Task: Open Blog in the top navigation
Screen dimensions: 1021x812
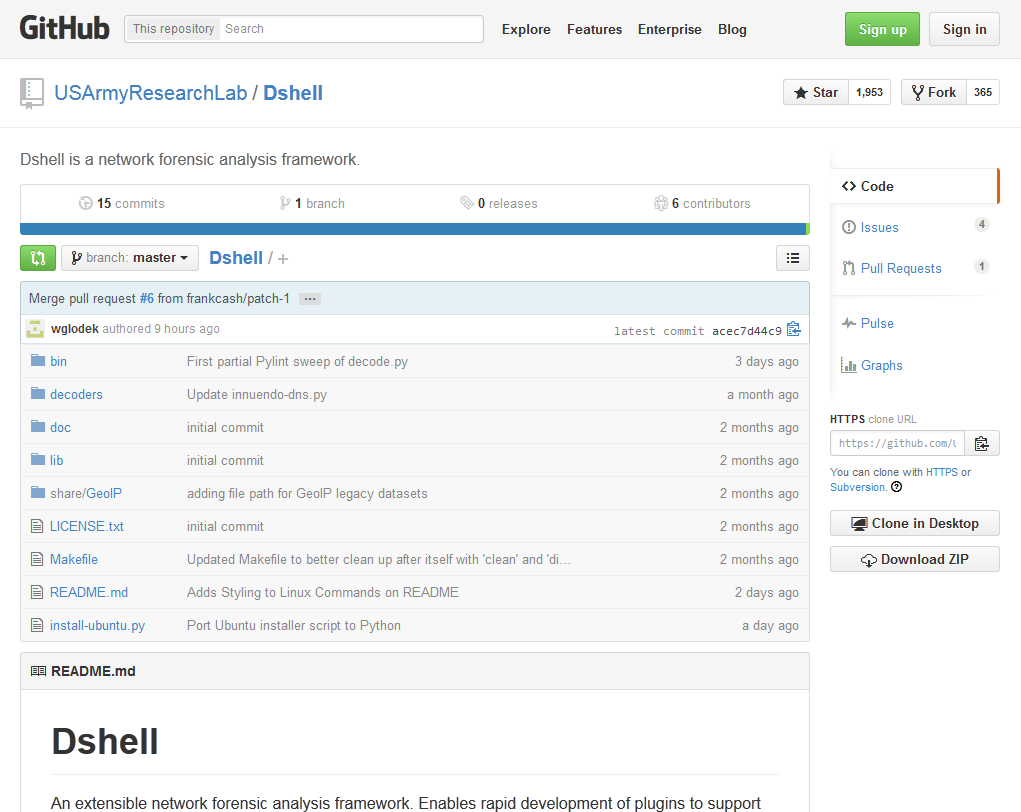Action: [732, 29]
